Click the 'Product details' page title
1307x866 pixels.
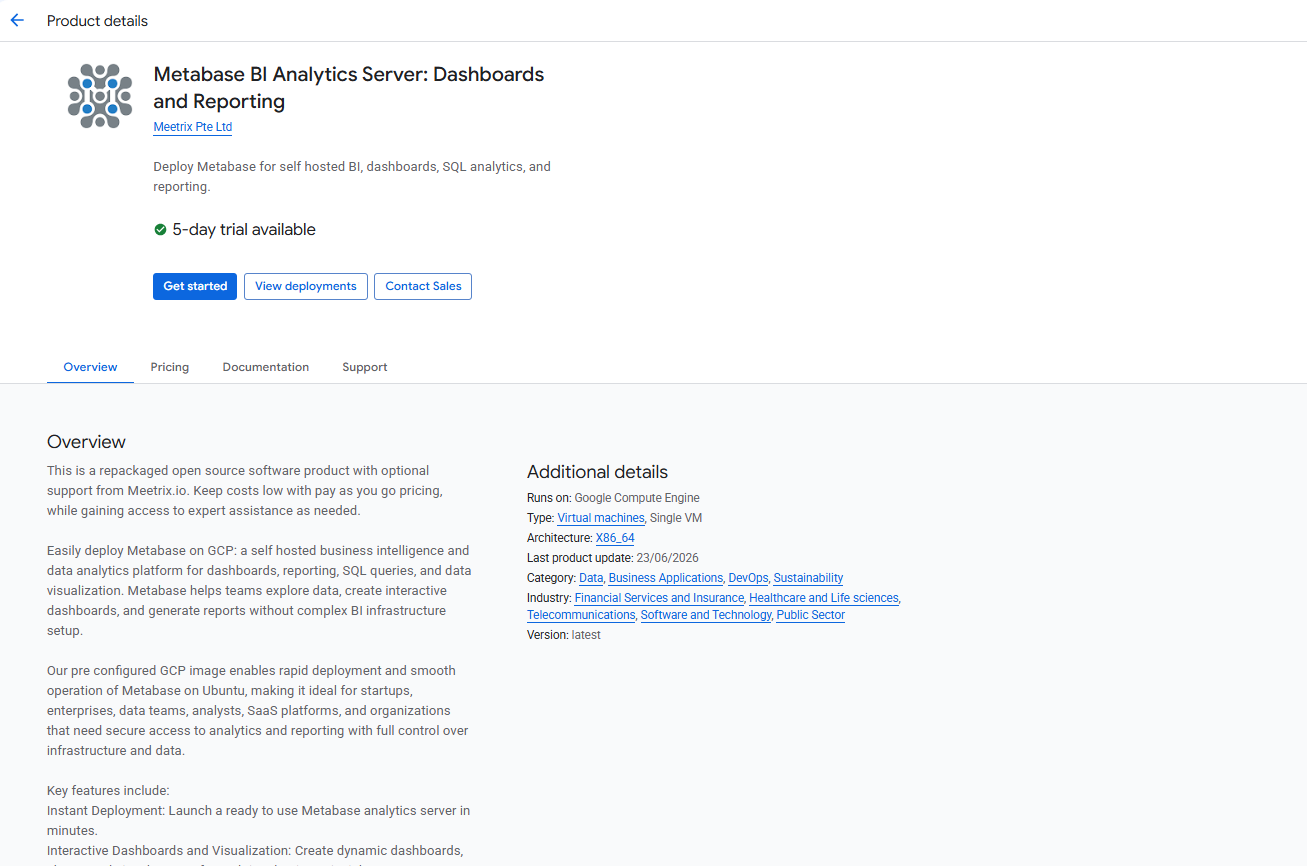(97, 21)
